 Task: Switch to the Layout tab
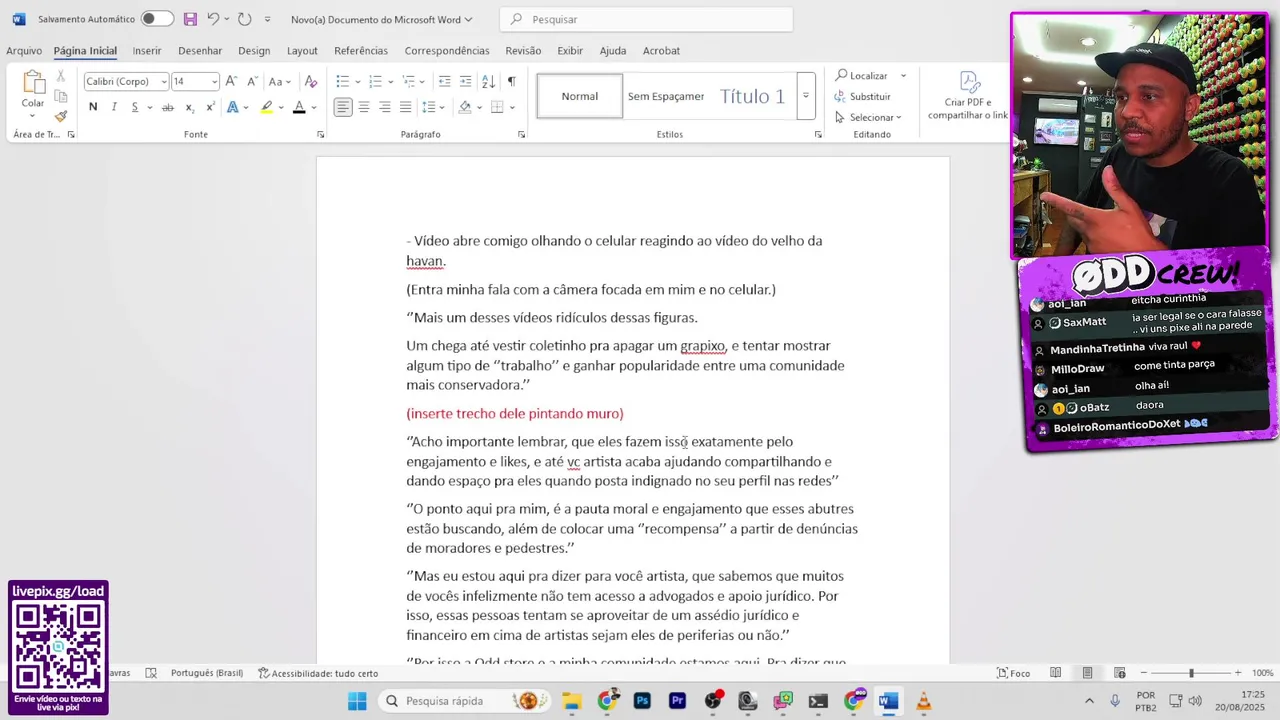302,51
